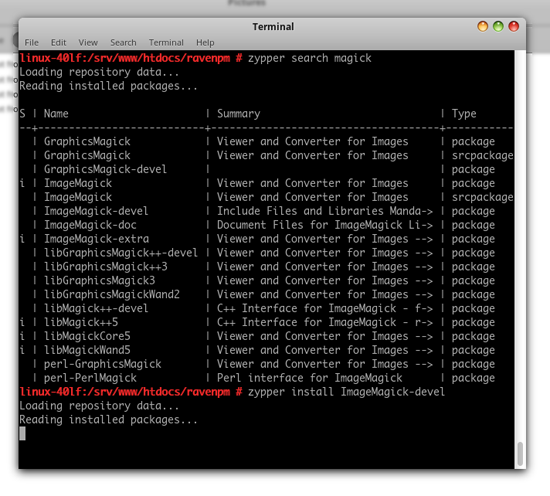The height and width of the screenshot is (496, 550).
Task: Click the 'Type' column header
Action: click(464, 114)
